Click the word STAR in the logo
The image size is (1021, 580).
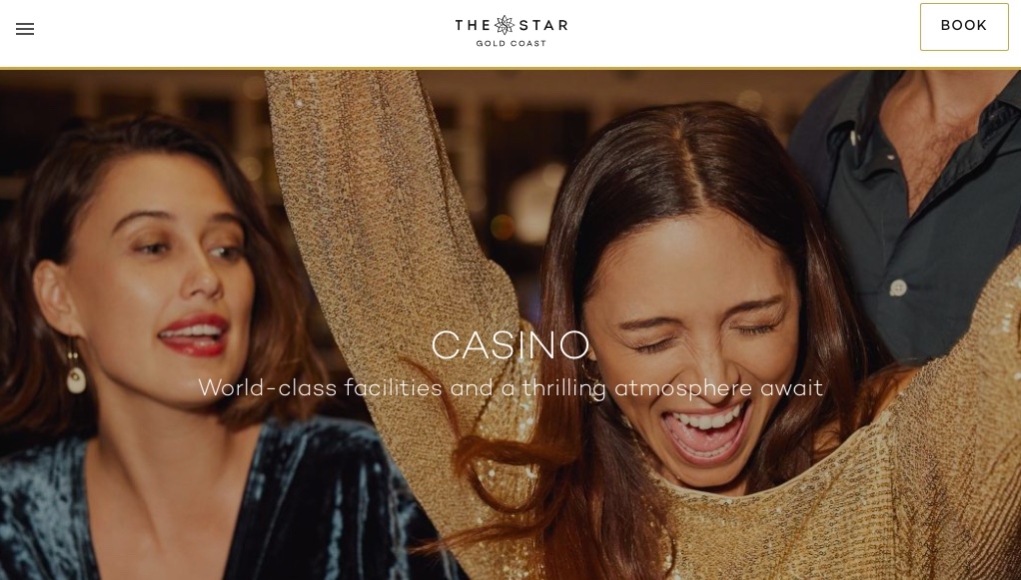pos(543,25)
